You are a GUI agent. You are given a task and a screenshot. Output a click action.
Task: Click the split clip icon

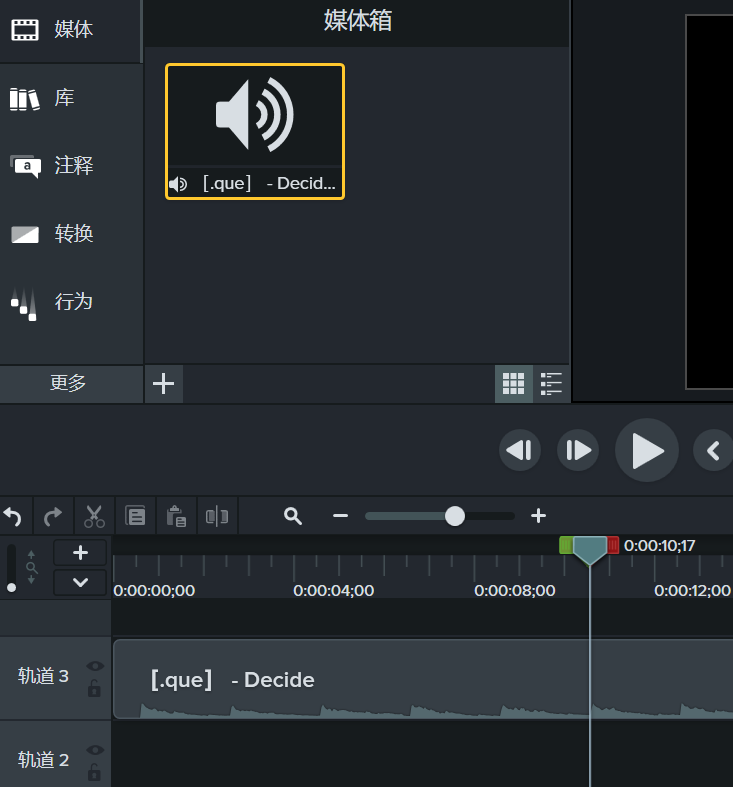[216, 516]
